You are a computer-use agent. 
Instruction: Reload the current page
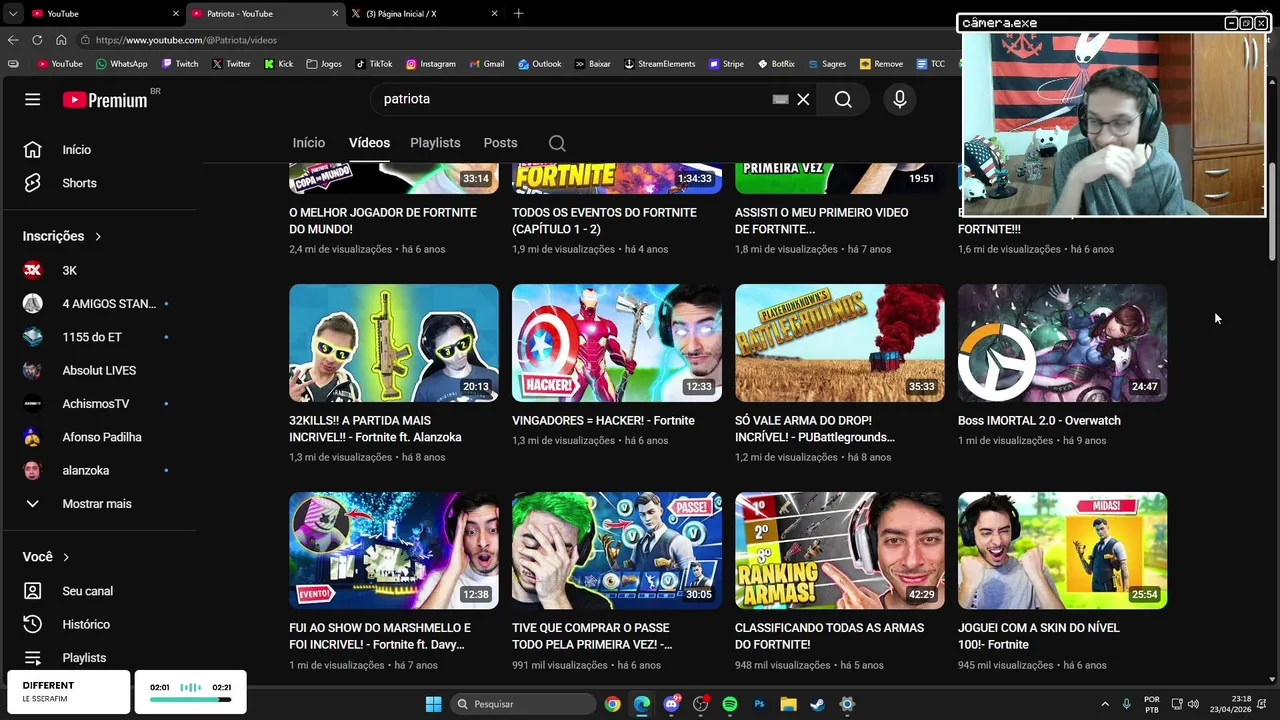point(37,40)
